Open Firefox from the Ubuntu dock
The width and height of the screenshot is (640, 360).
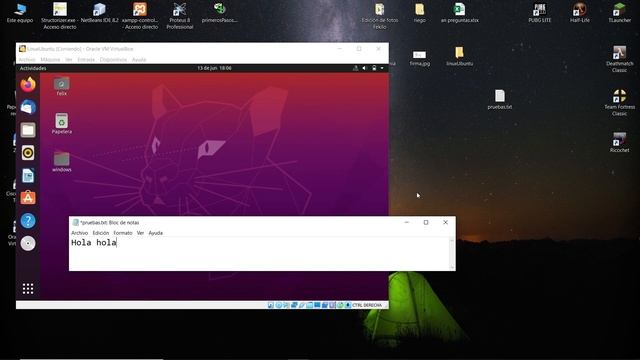[28, 84]
